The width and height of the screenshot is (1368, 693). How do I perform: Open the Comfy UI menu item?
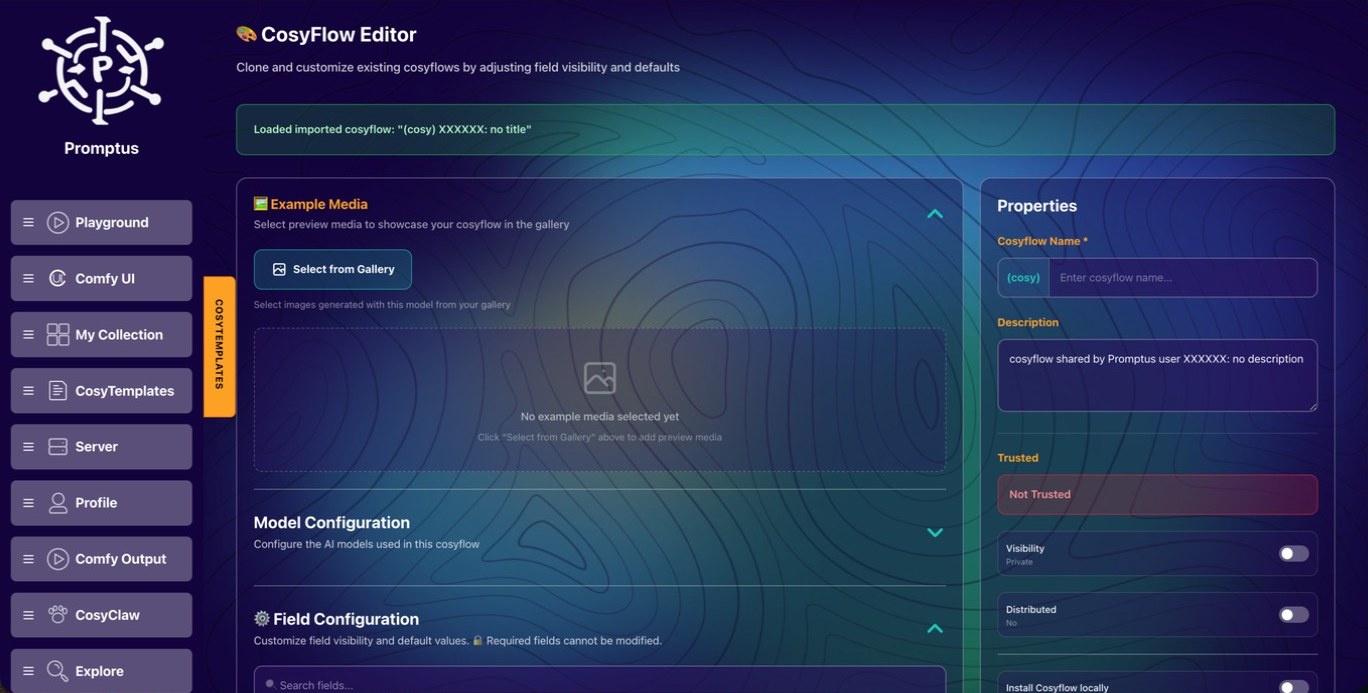coord(101,279)
